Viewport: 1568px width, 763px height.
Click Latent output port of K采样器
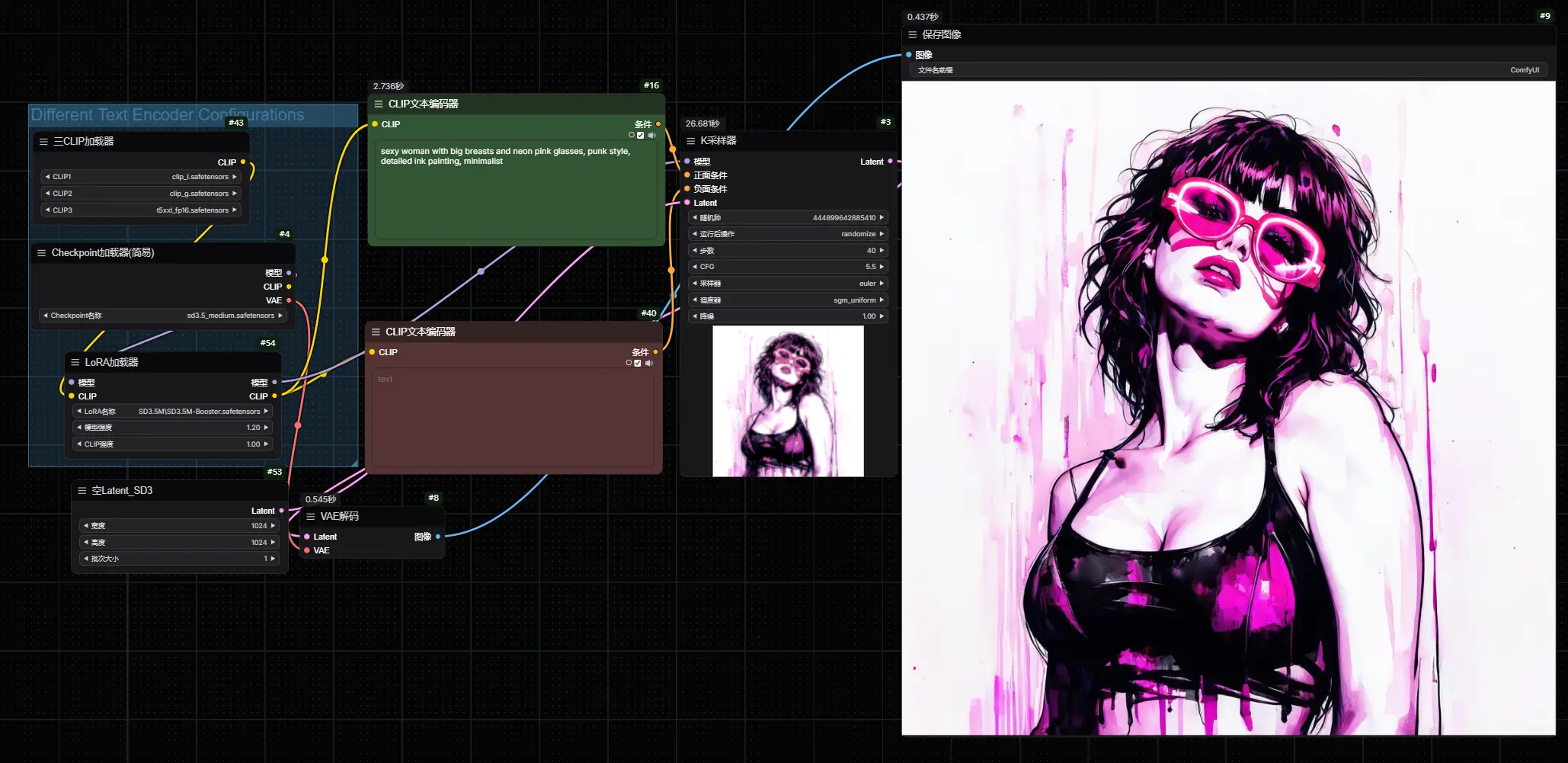pos(890,162)
